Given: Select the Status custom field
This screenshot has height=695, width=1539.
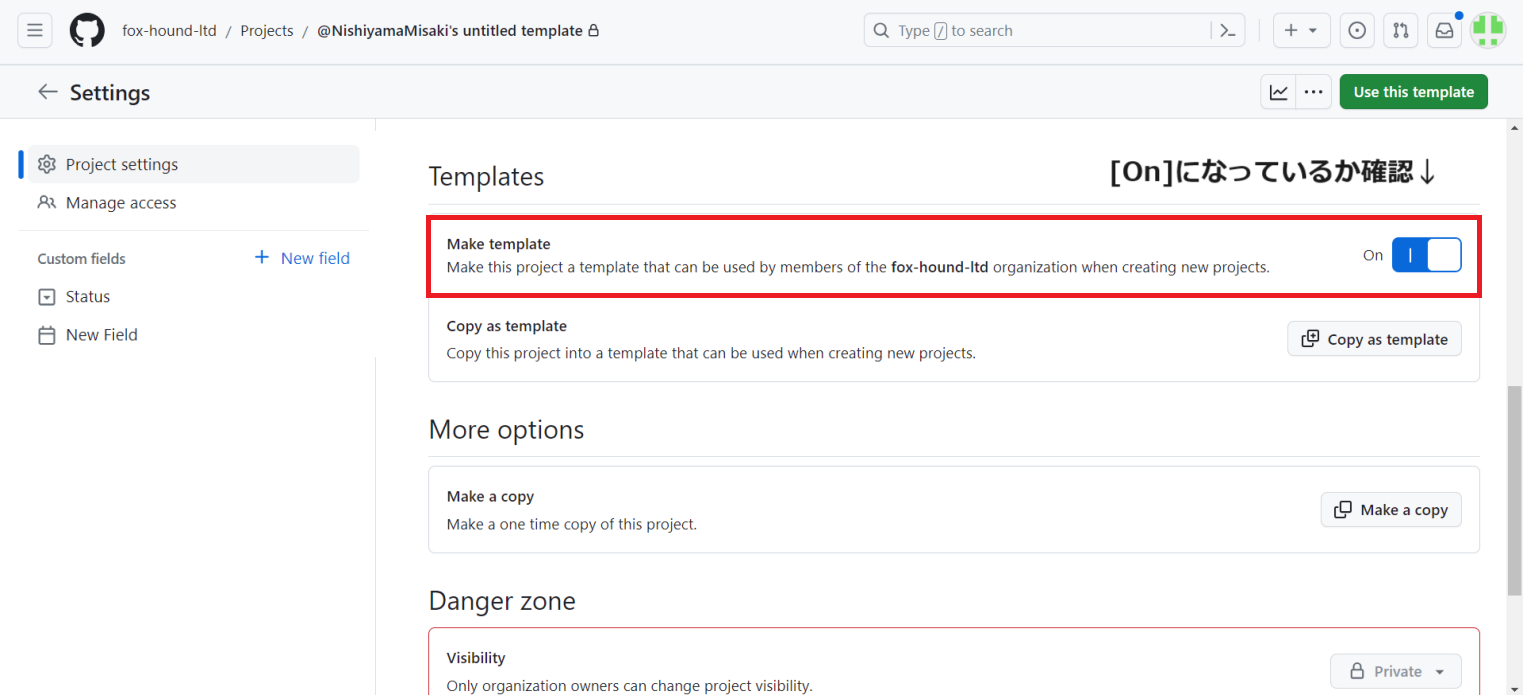Looking at the screenshot, I should [88, 297].
